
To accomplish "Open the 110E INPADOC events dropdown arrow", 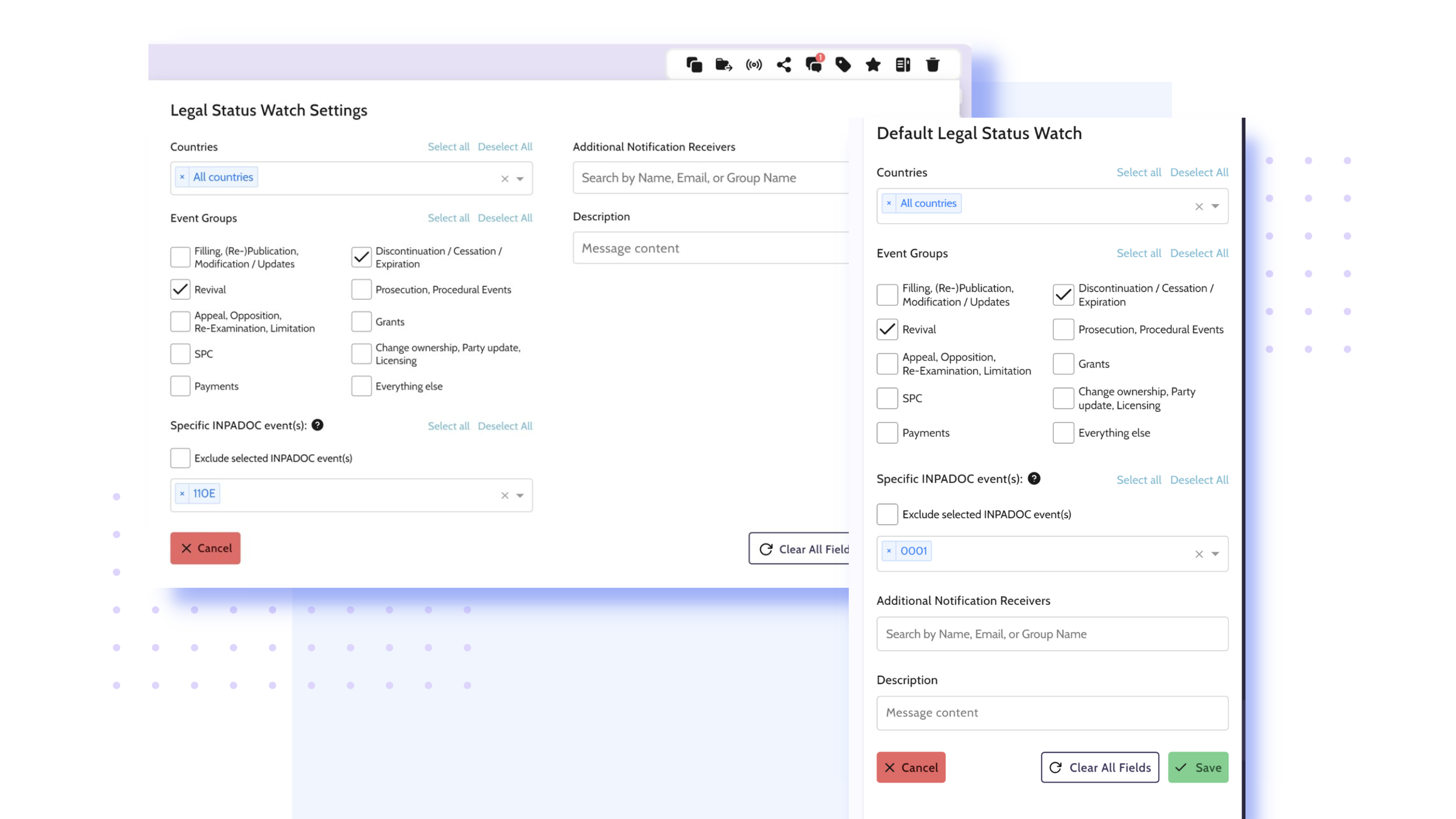I will pos(520,496).
